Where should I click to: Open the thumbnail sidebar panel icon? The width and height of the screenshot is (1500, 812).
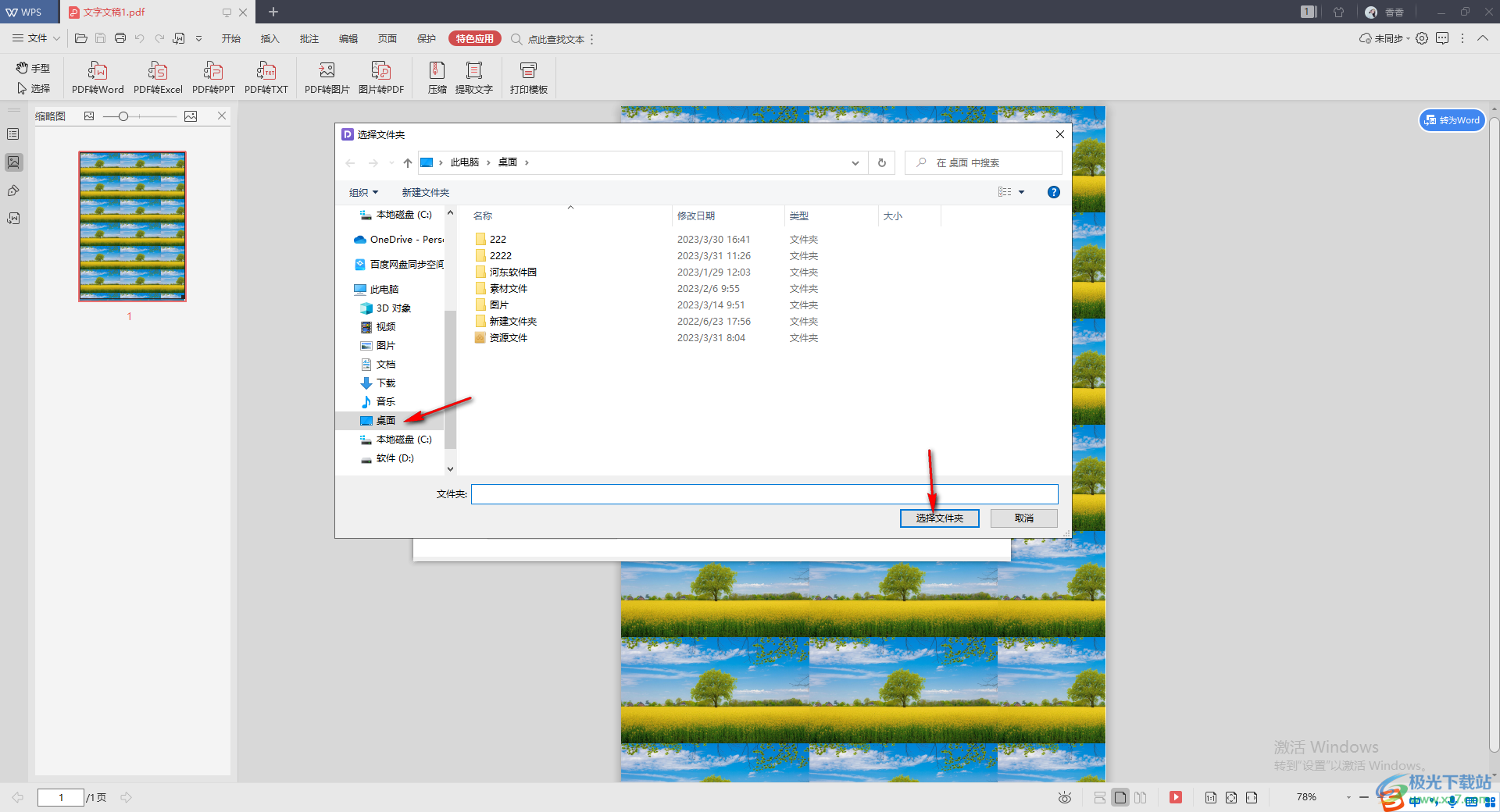13,162
